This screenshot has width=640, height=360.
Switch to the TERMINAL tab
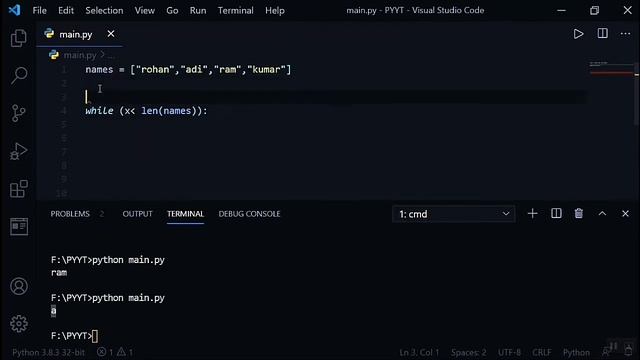tap(185, 214)
